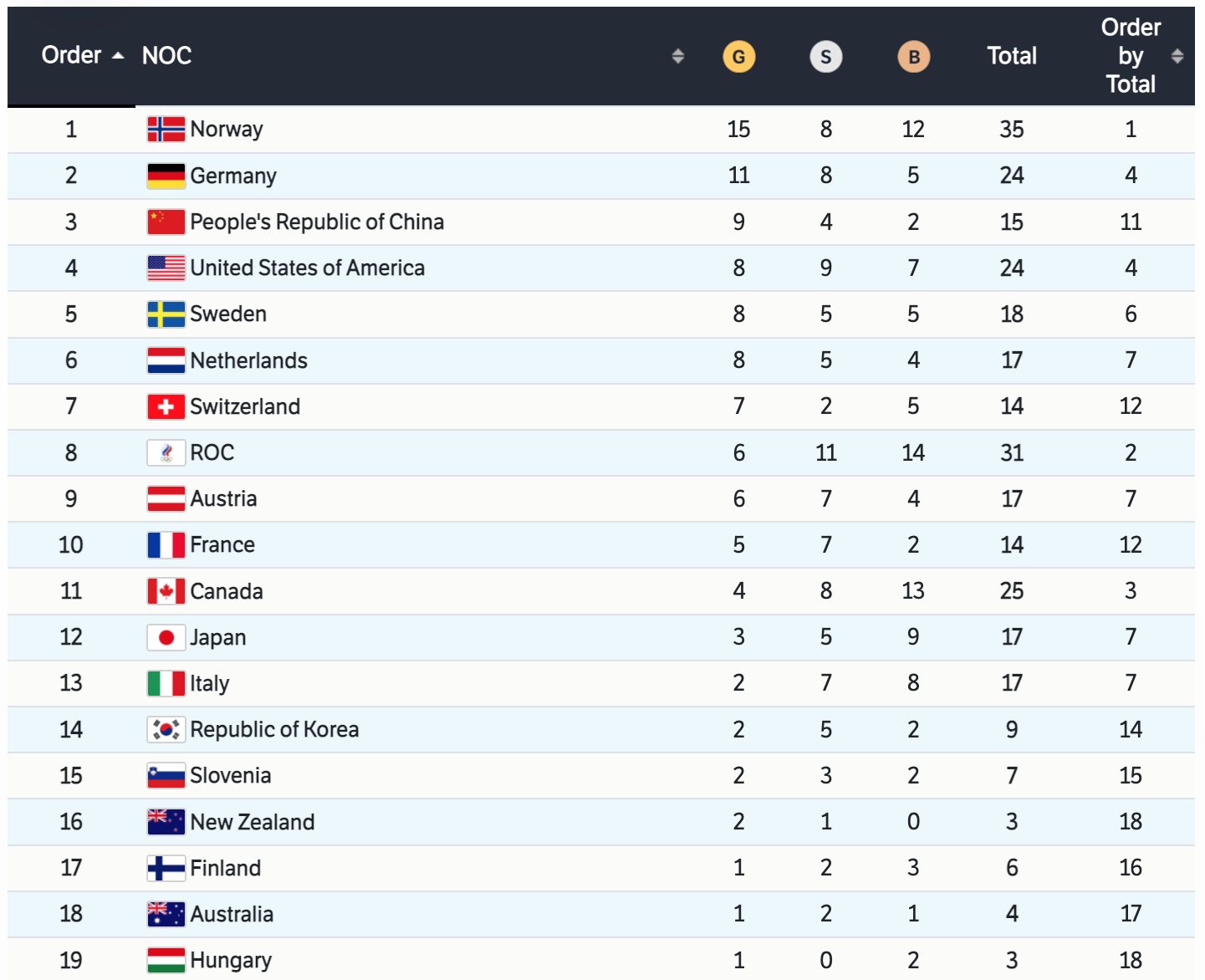Click the New Zealand flag icon
1205x980 pixels.
coord(166,822)
